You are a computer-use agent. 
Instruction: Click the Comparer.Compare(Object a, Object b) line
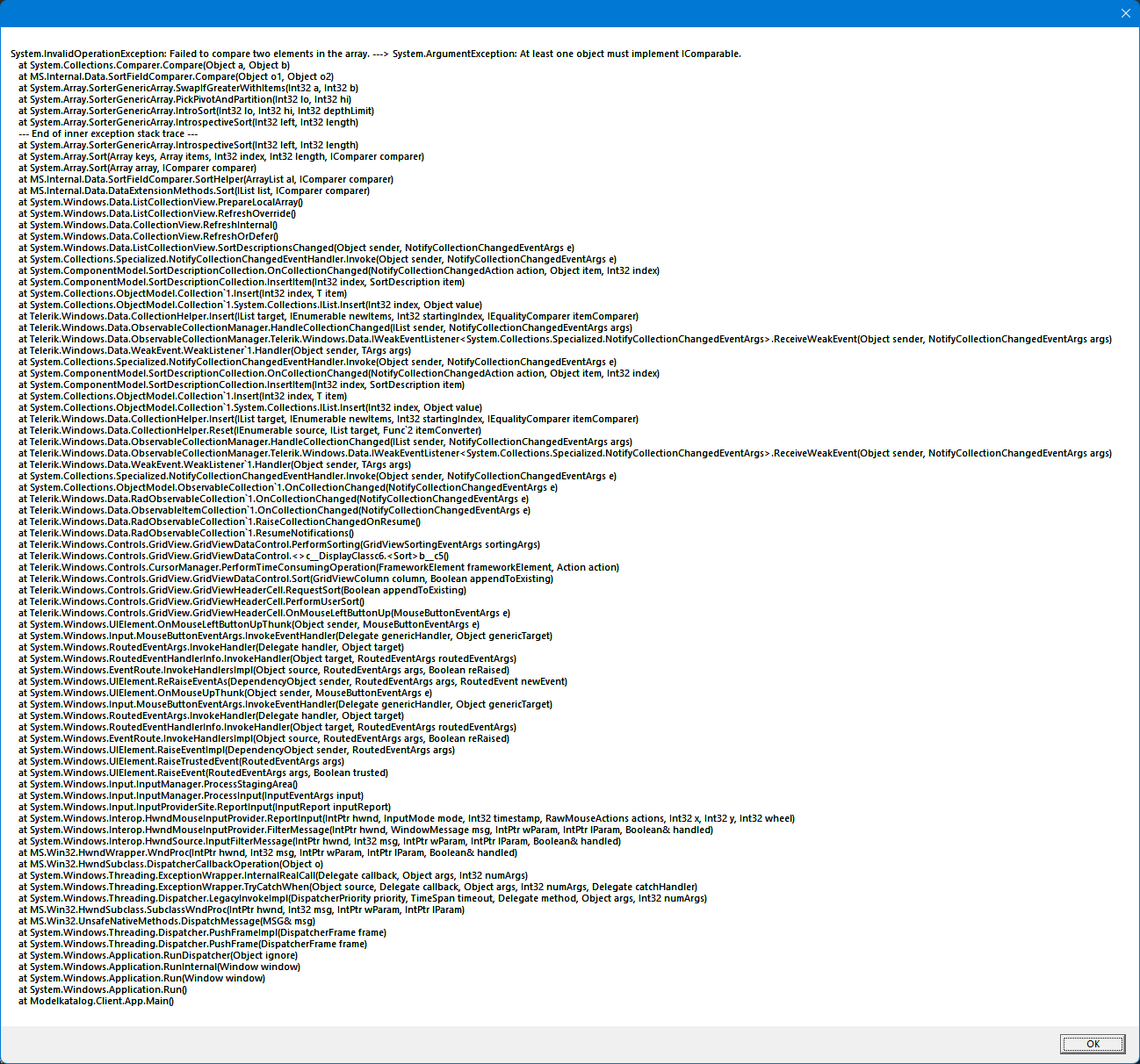coord(155,65)
